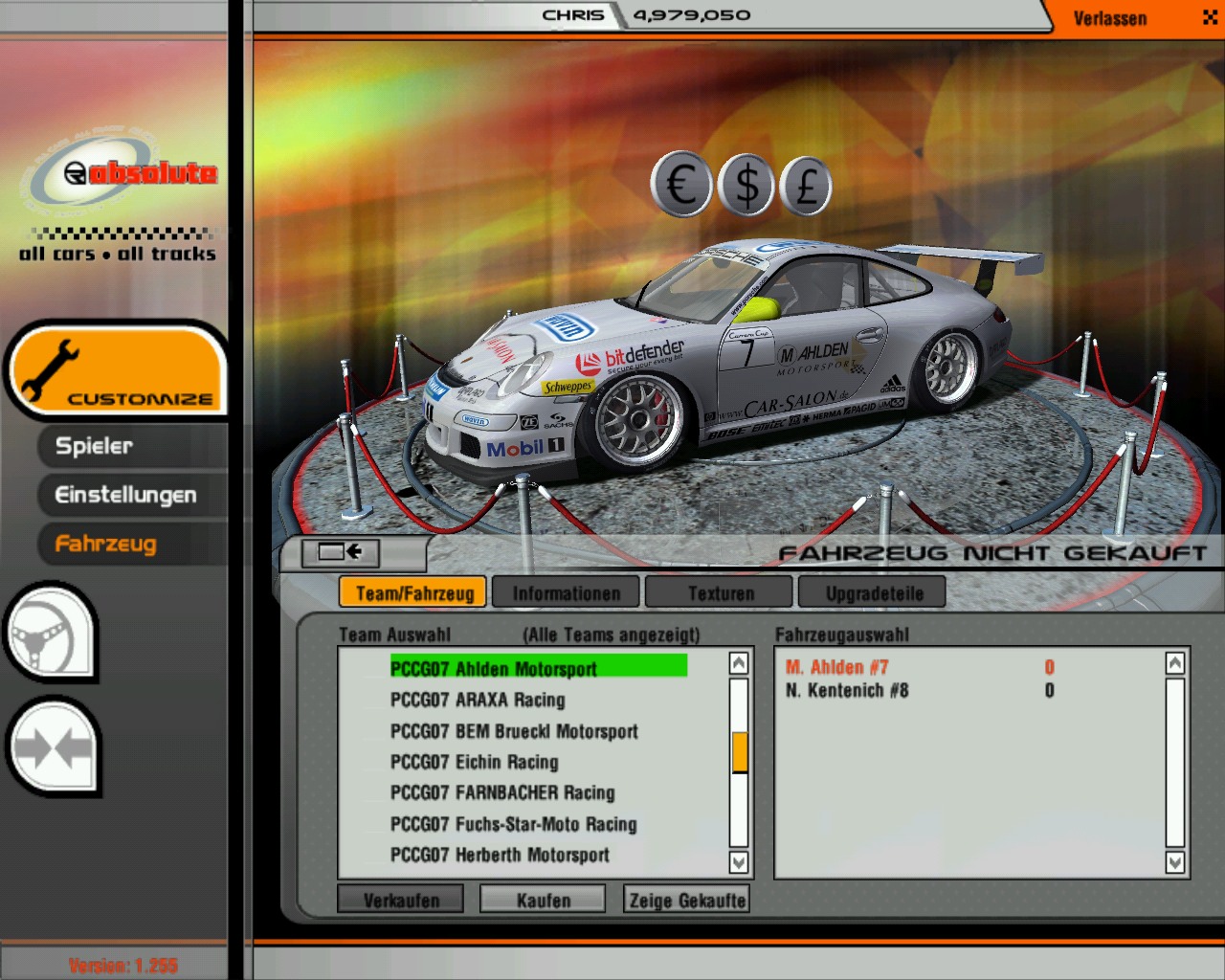Select PCCG07 Eichin Racing team

point(474,762)
